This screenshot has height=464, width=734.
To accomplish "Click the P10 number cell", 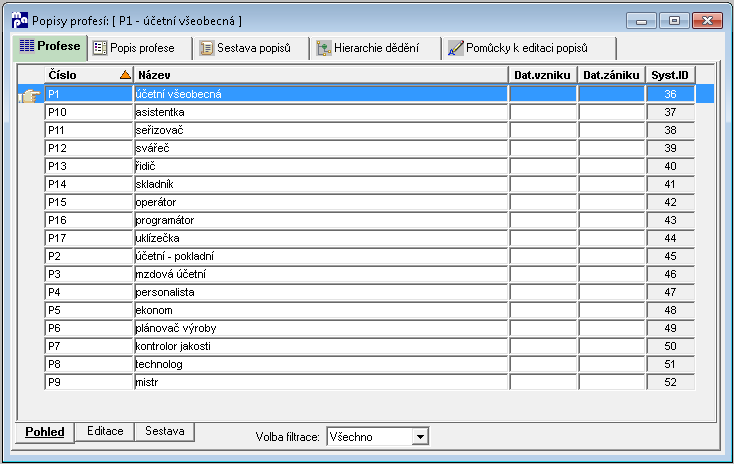I will pos(89,112).
